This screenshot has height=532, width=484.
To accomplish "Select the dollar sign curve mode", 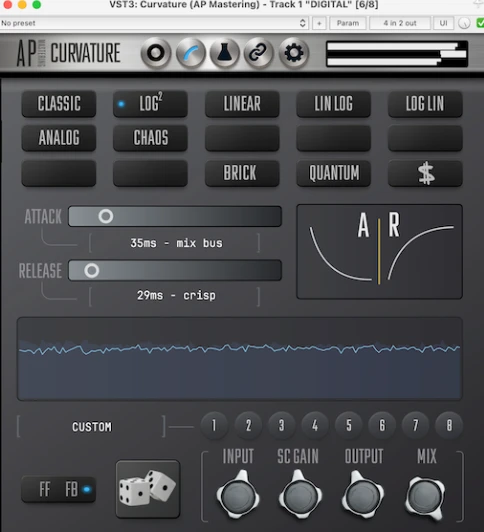I will 425,173.
